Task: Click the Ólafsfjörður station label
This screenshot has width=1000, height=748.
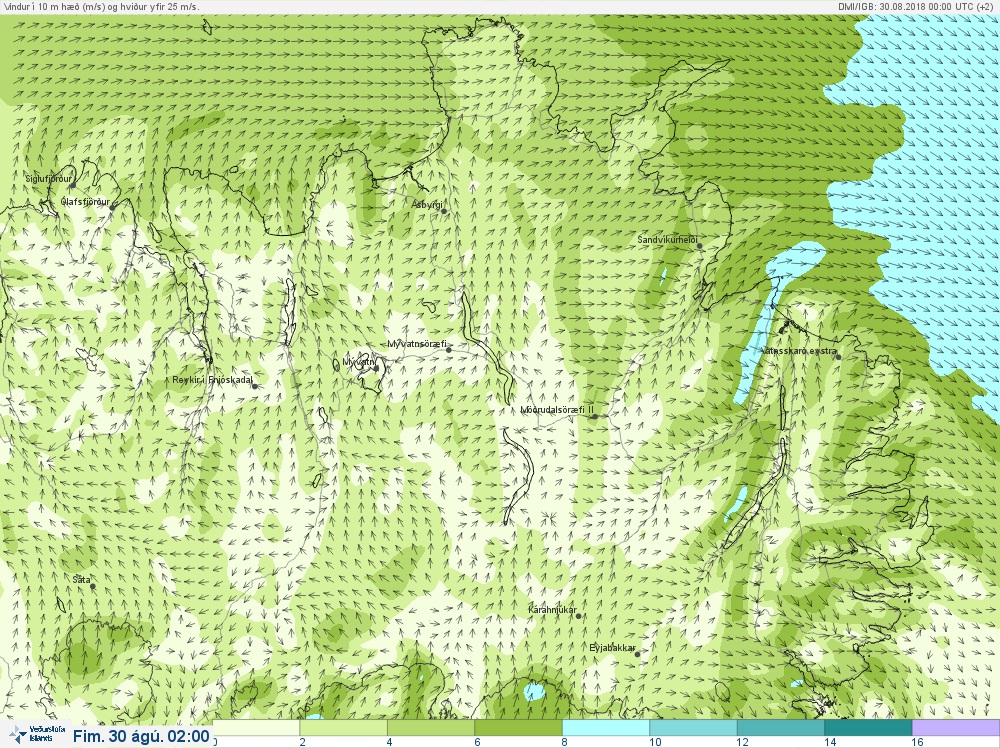Action: [85, 202]
